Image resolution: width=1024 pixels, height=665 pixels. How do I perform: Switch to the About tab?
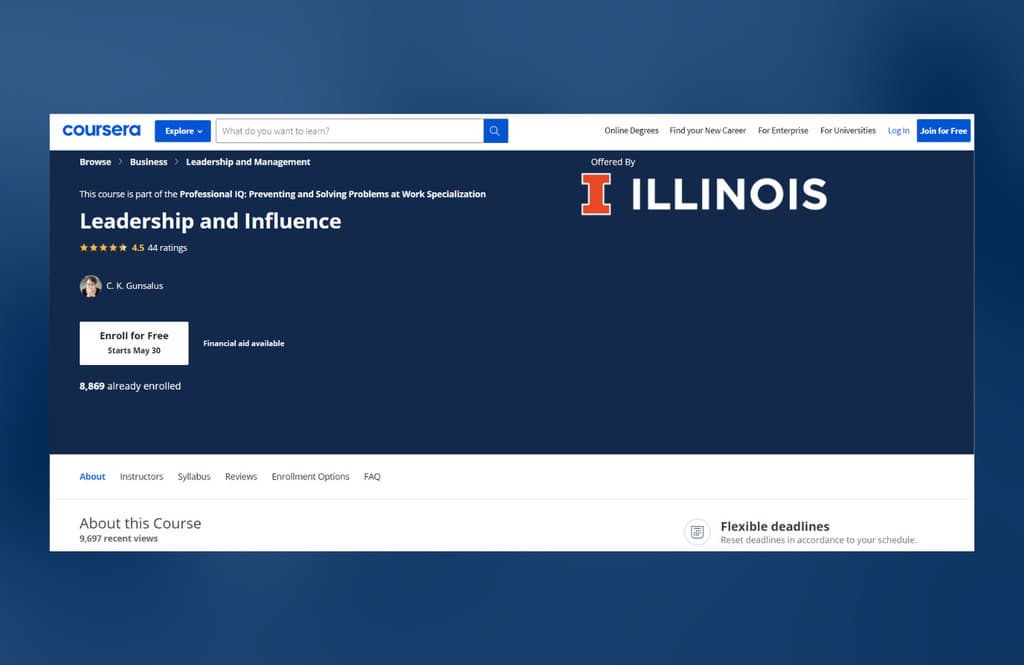92,476
